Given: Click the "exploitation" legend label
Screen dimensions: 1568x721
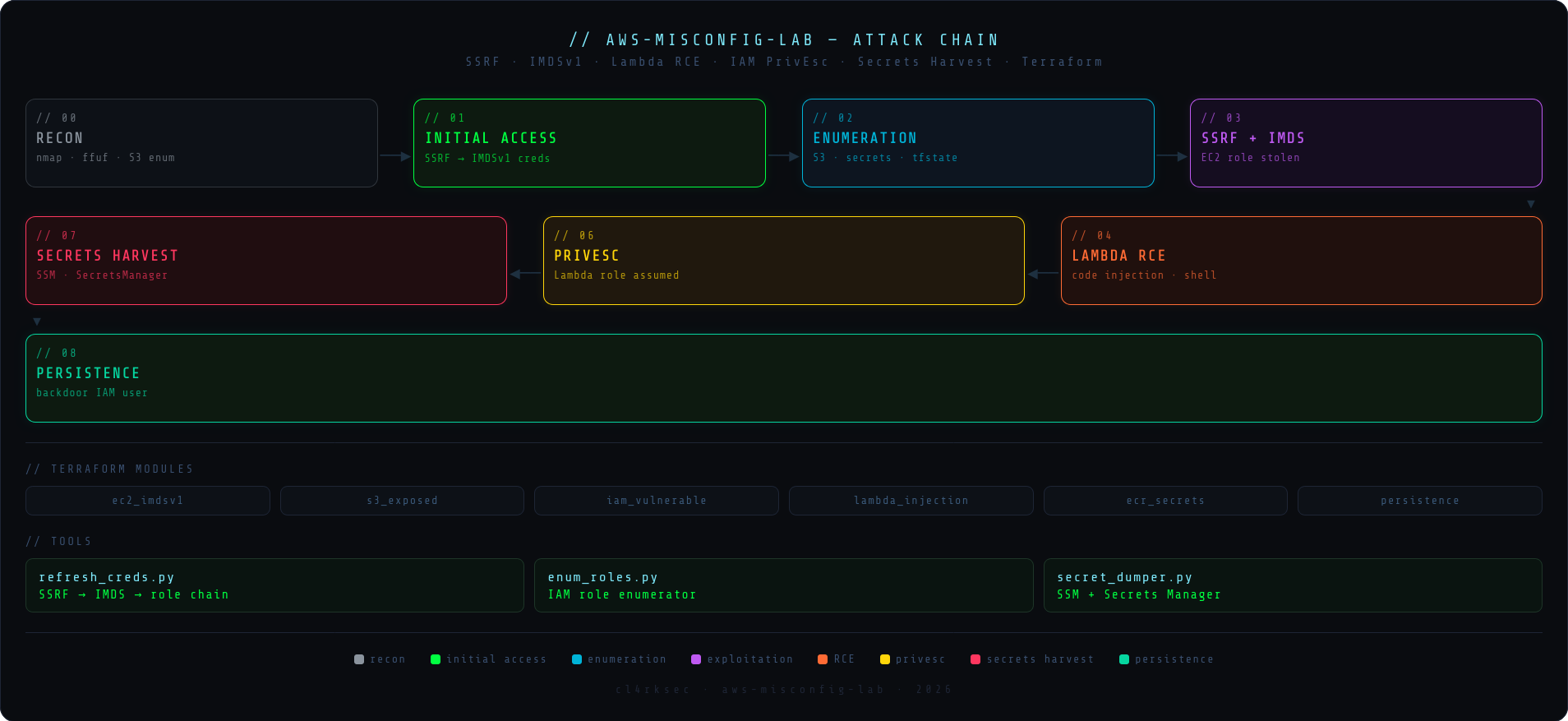Looking at the screenshot, I should pos(750,659).
